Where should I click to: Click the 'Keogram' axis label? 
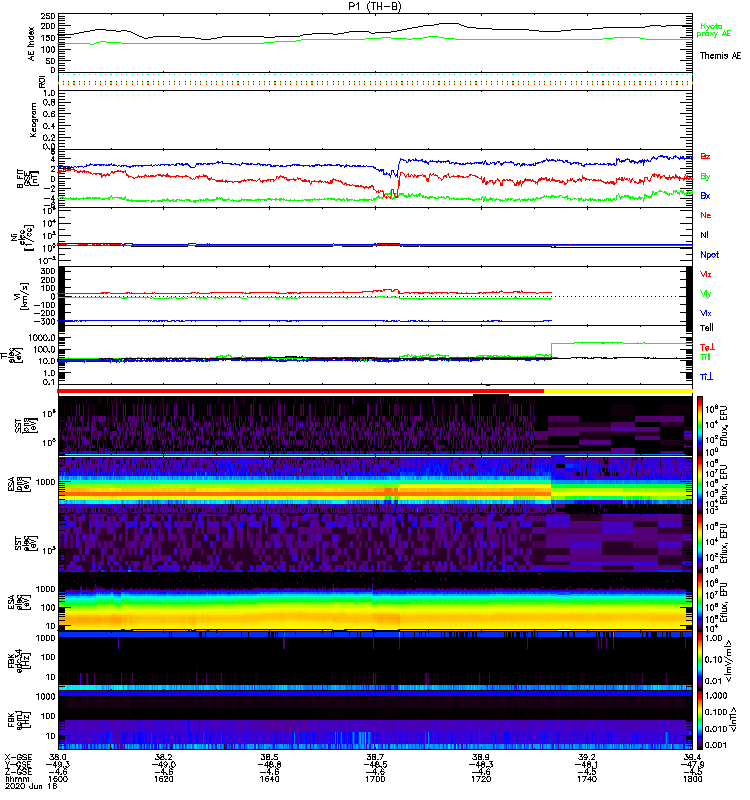[x=33, y=119]
